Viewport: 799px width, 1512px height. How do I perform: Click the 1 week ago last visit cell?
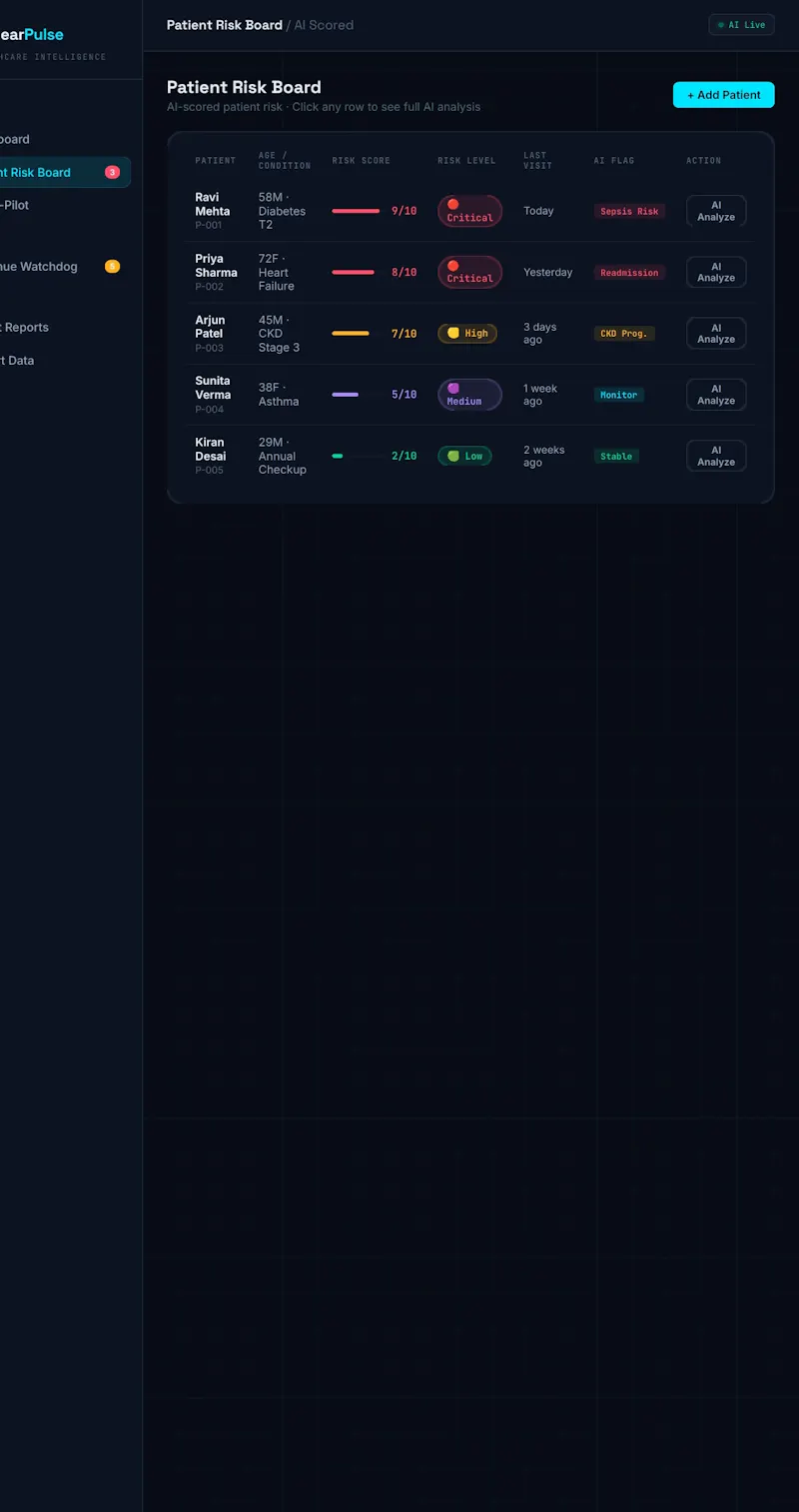pos(540,395)
